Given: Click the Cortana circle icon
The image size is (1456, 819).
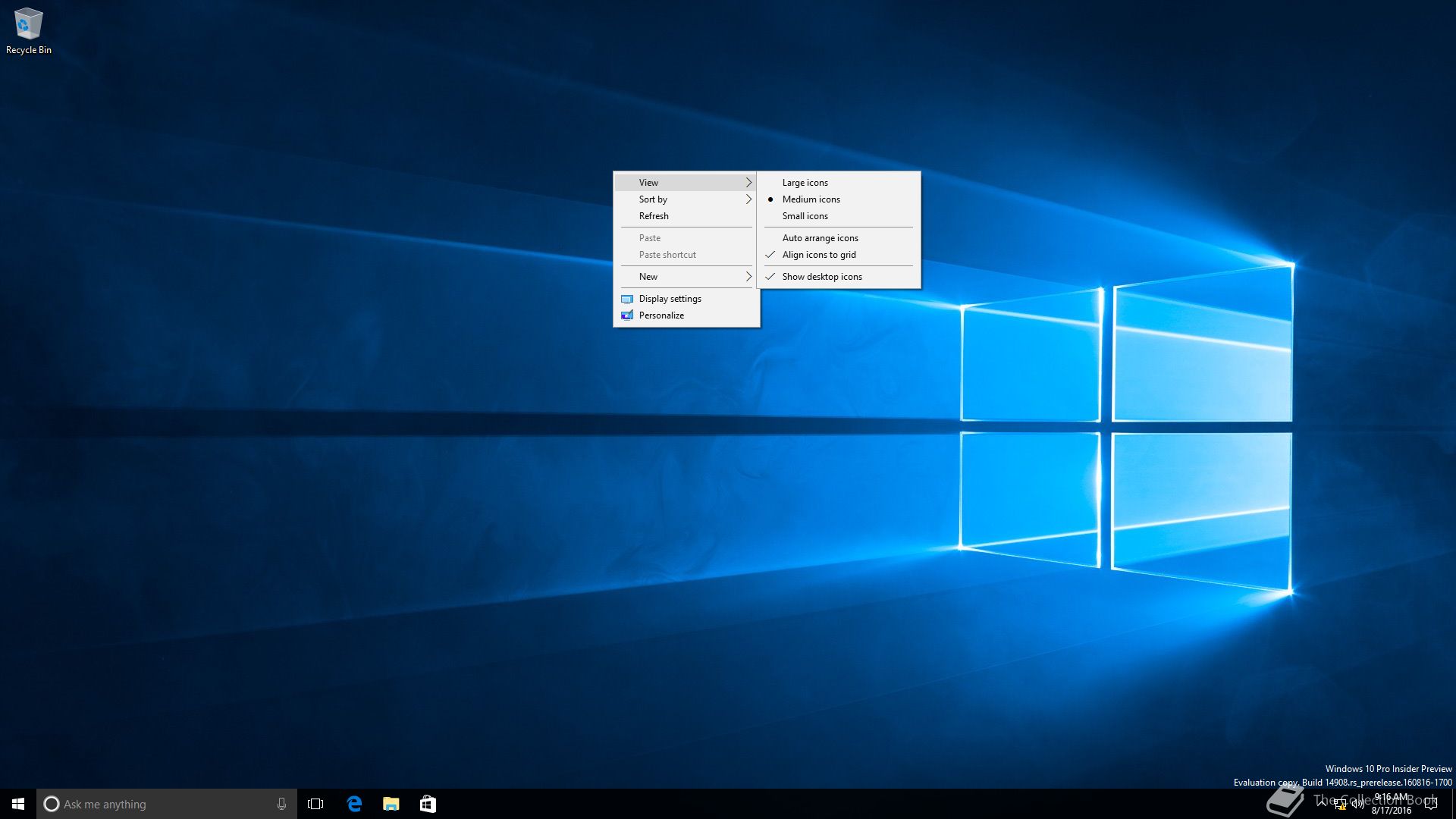Looking at the screenshot, I should pyautogui.click(x=51, y=804).
